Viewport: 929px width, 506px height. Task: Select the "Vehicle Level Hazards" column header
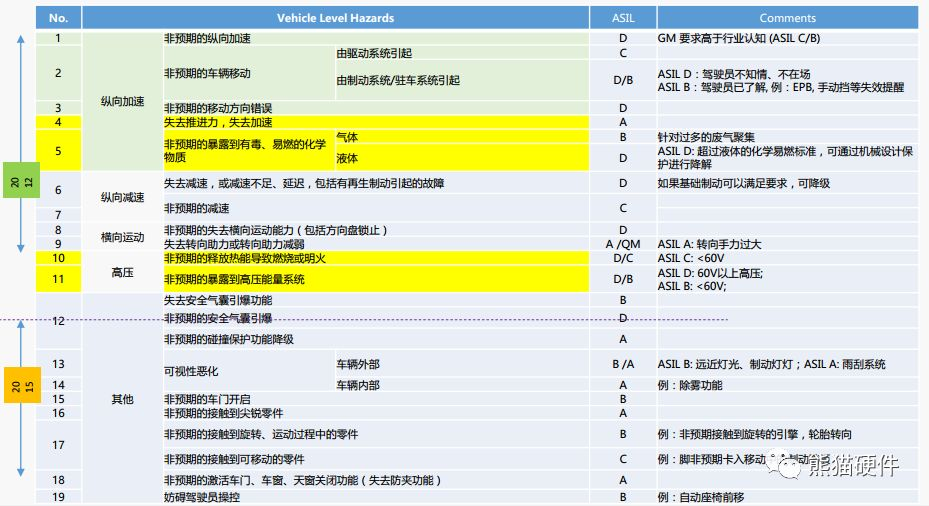point(335,18)
